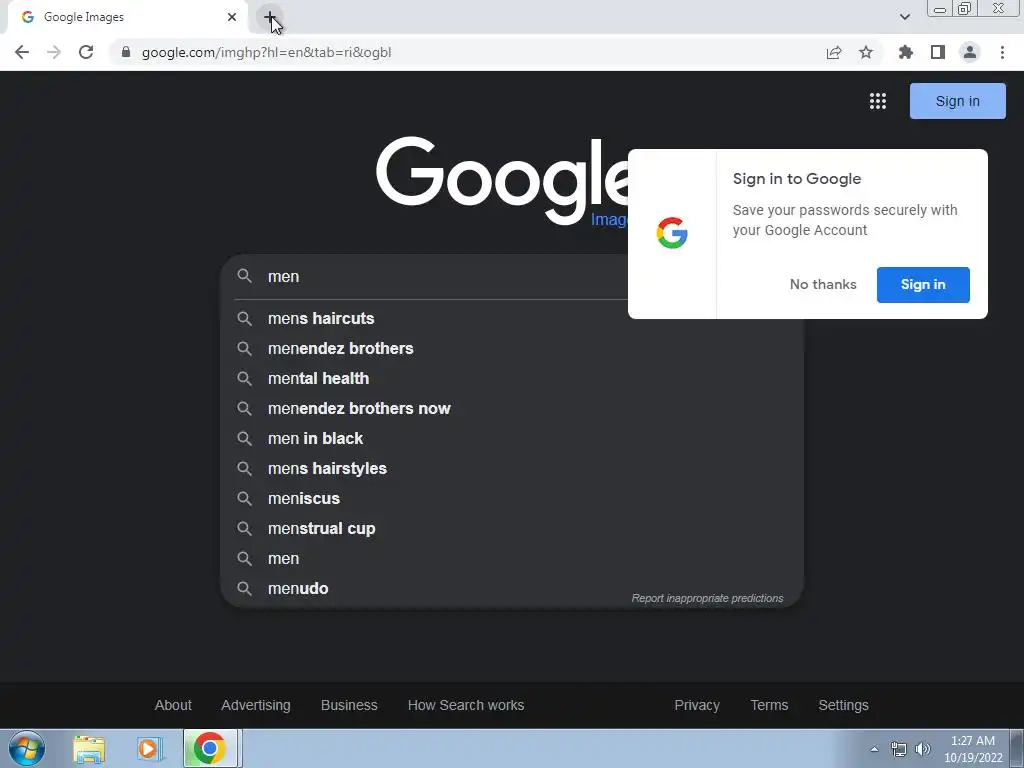Go back to the previous page
Viewport: 1024px width, 768px height.
pyautogui.click(x=22, y=52)
